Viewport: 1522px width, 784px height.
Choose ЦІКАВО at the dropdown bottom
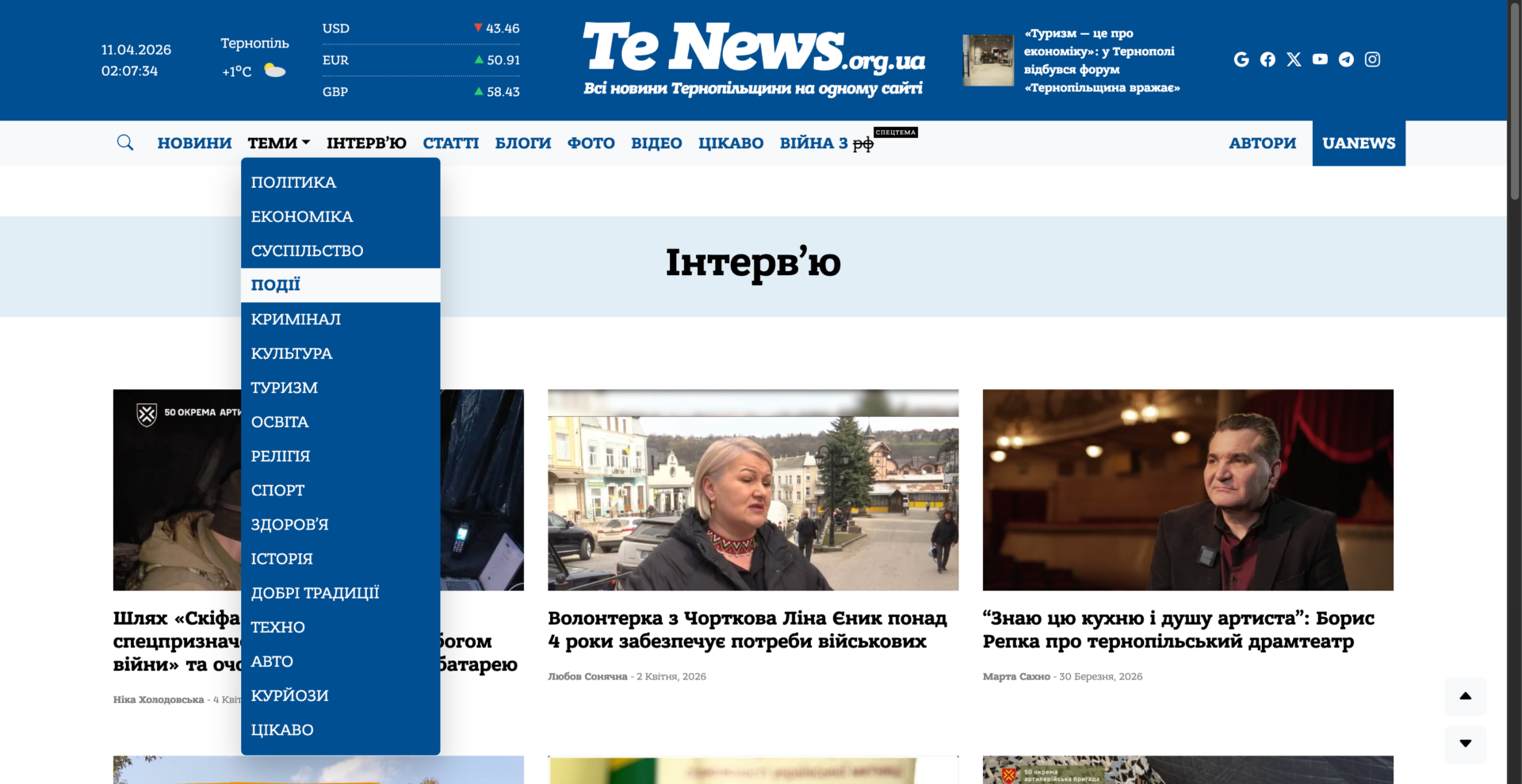340,729
